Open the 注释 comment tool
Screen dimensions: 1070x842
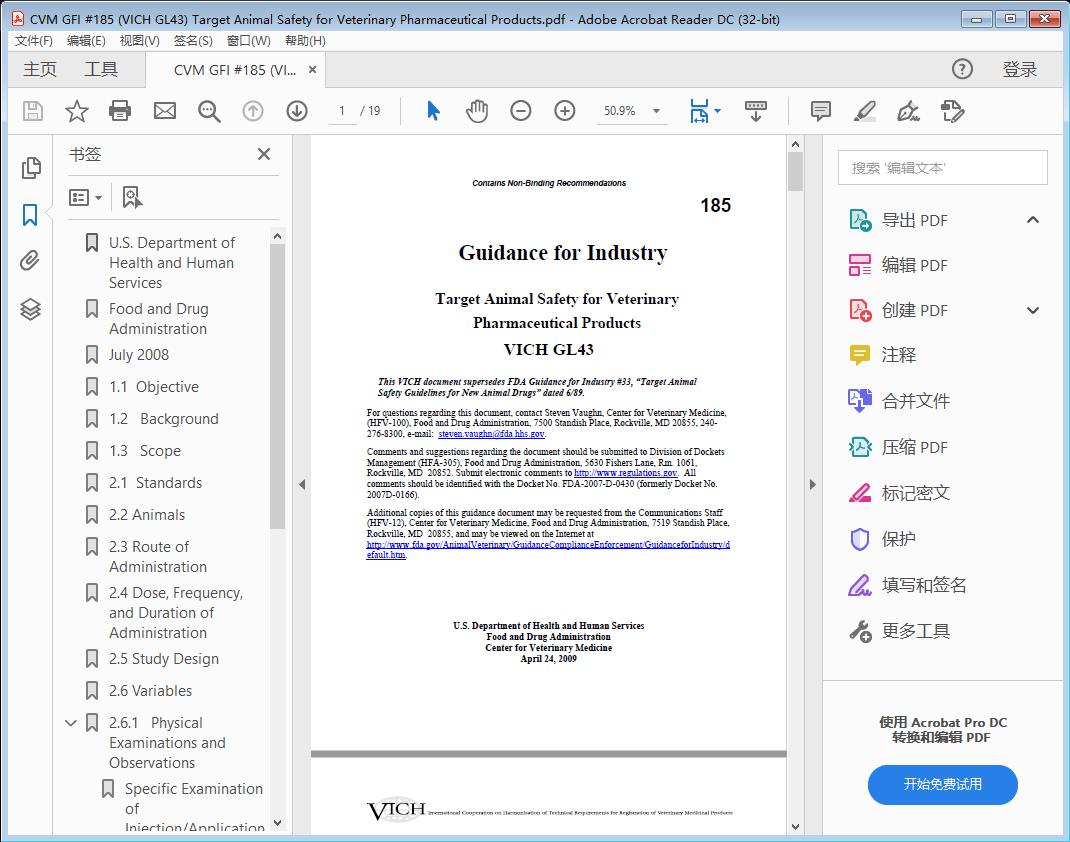[x=882, y=355]
